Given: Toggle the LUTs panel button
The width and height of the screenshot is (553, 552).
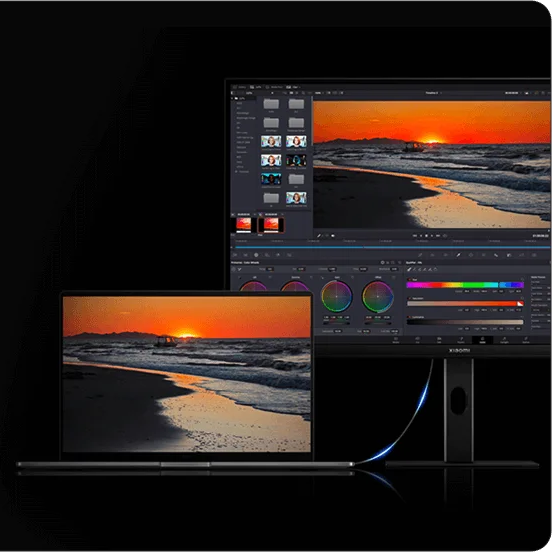Looking at the screenshot, I should click(256, 87).
